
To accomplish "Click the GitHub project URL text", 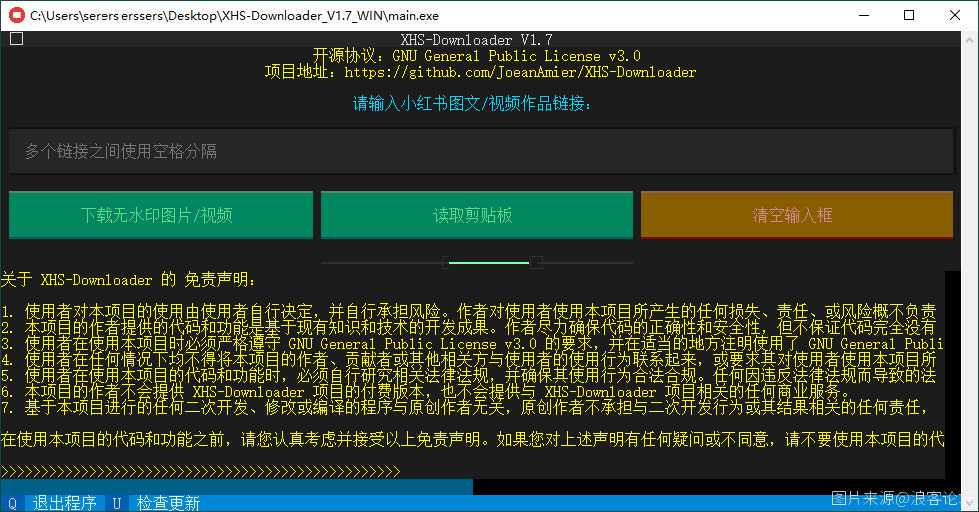I will point(520,72).
